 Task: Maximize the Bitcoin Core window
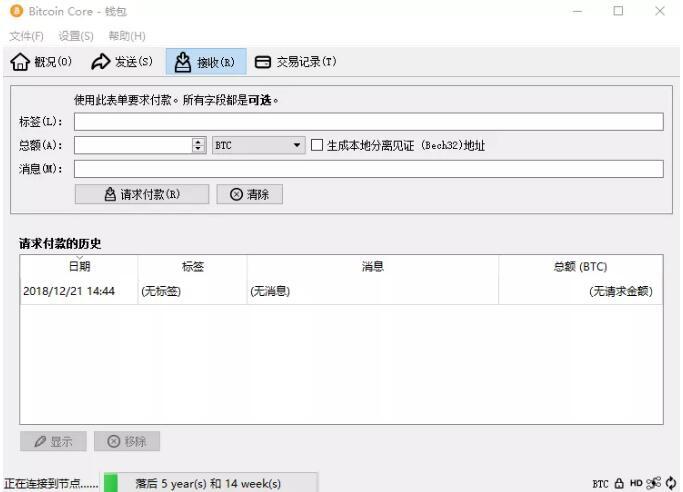tap(618, 11)
